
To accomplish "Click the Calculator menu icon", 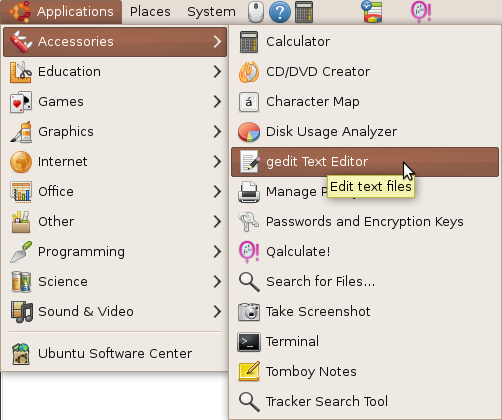I will coord(249,42).
